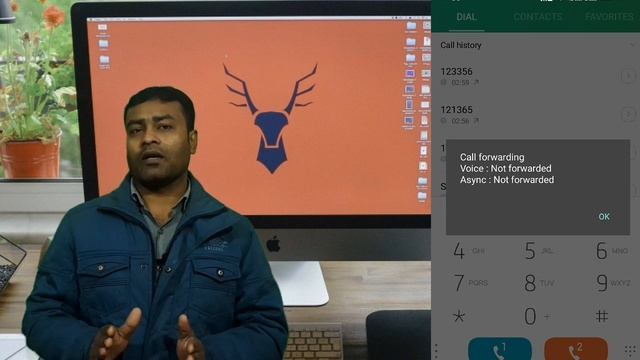Call using the teal SIM 1 button

[x=500, y=349]
